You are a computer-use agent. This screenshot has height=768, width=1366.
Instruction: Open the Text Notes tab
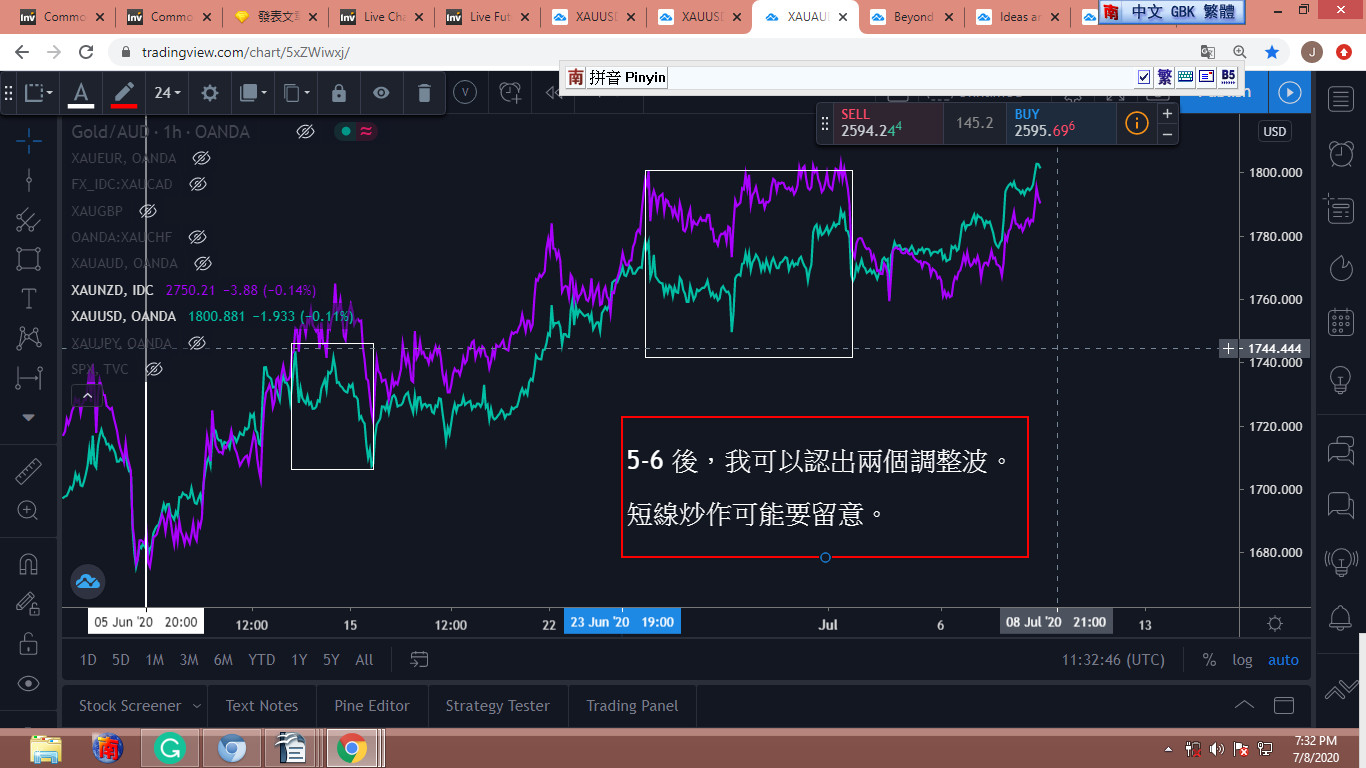pyautogui.click(x=262, y=706)
